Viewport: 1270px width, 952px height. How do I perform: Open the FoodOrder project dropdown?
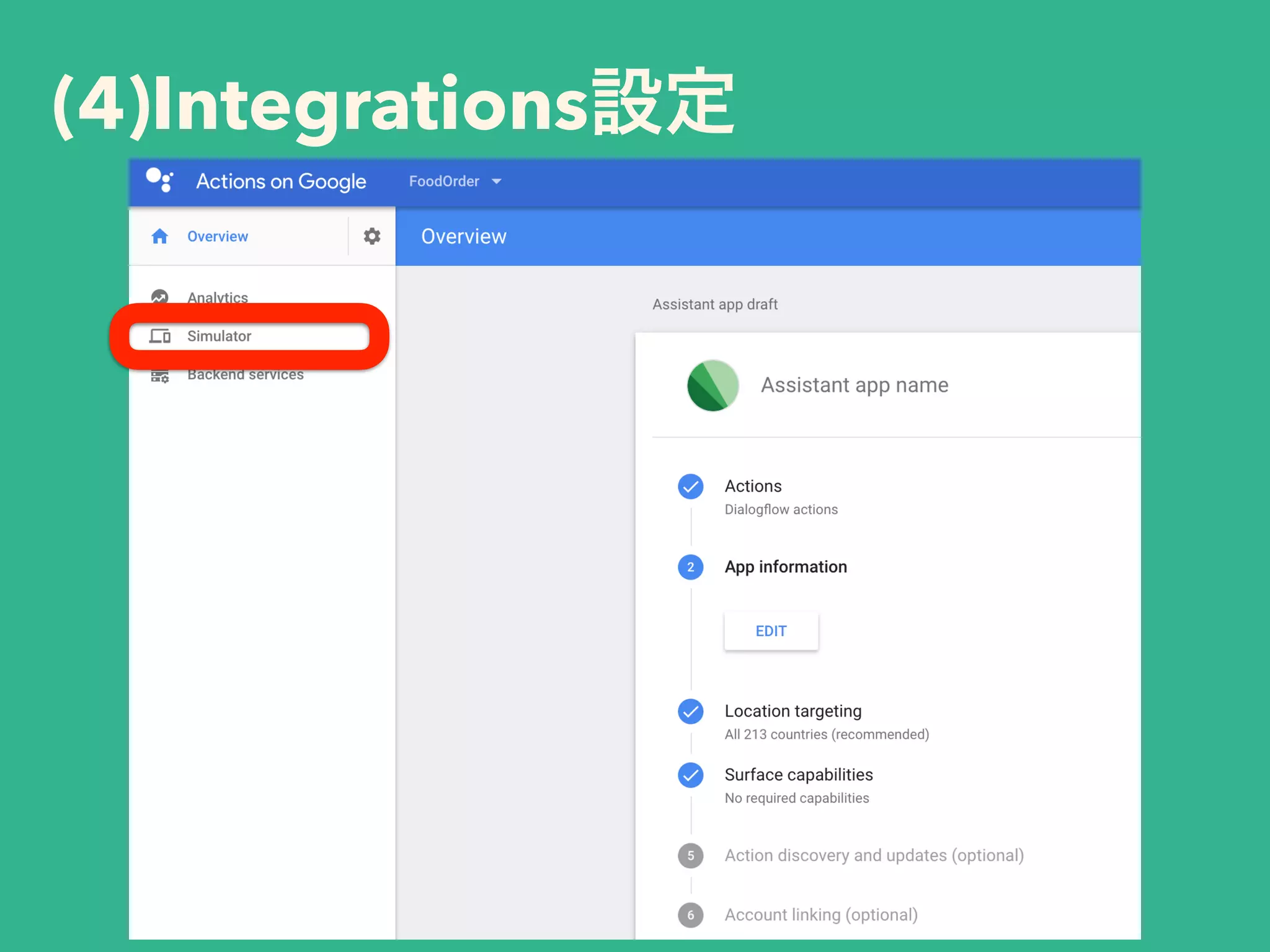click(x=455, y=182)
